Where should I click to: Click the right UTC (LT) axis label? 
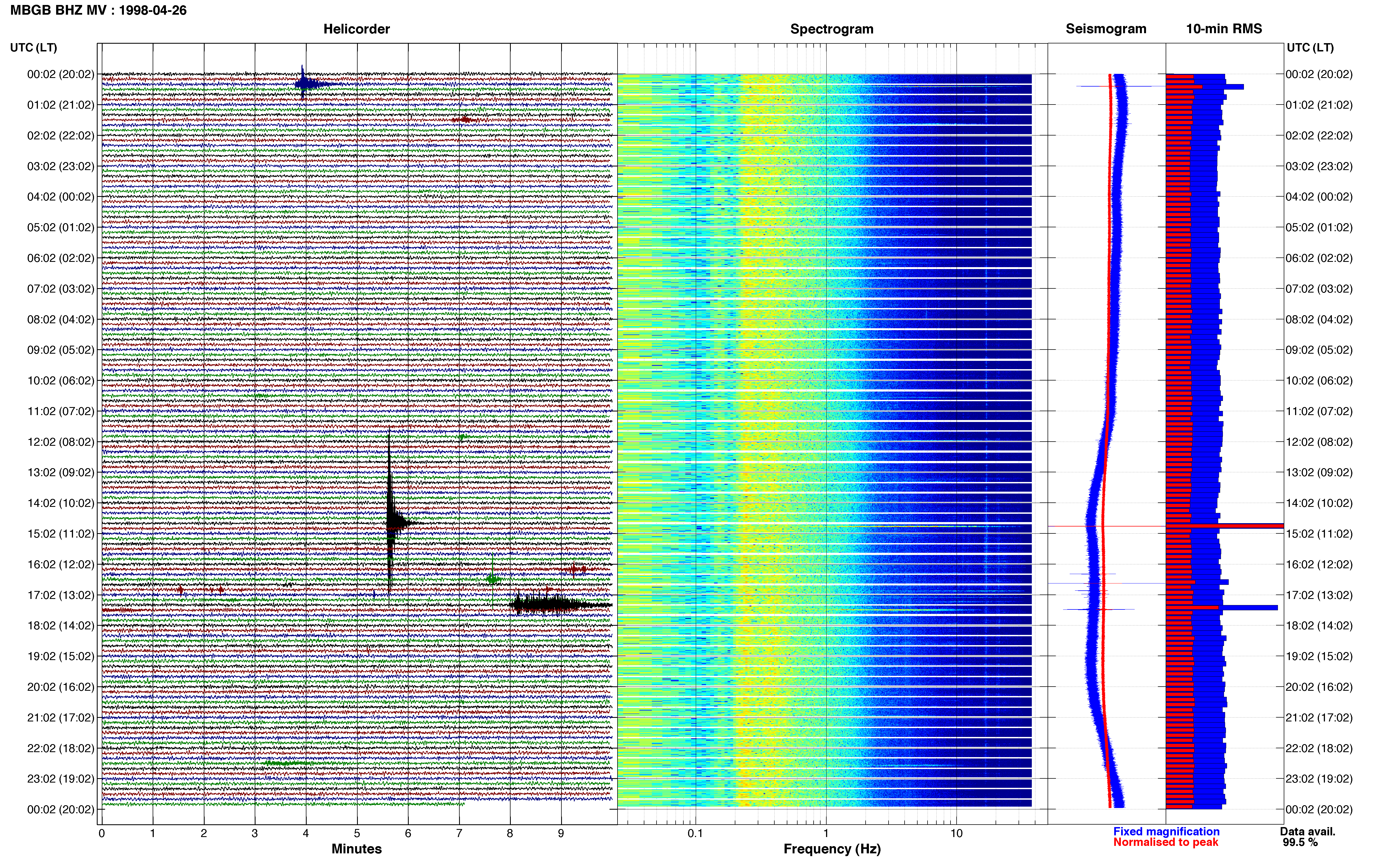coord(1310,48)
